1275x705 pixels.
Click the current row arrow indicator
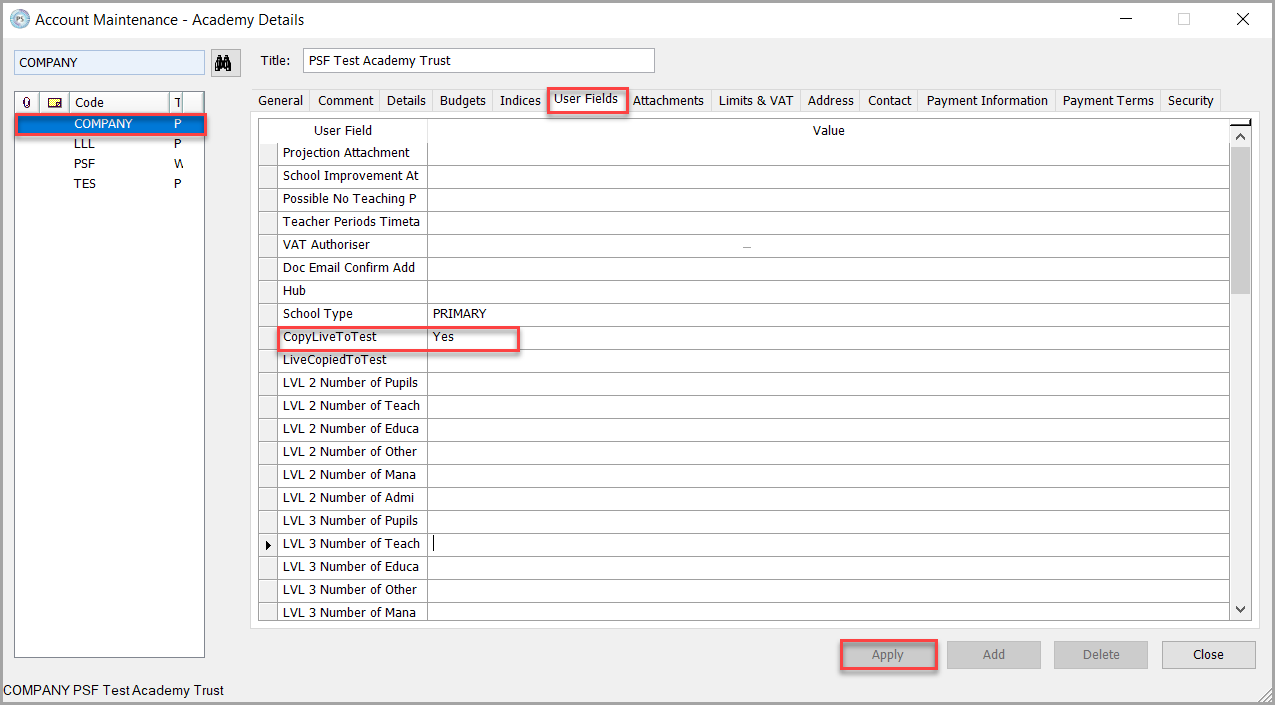point(268,545)
